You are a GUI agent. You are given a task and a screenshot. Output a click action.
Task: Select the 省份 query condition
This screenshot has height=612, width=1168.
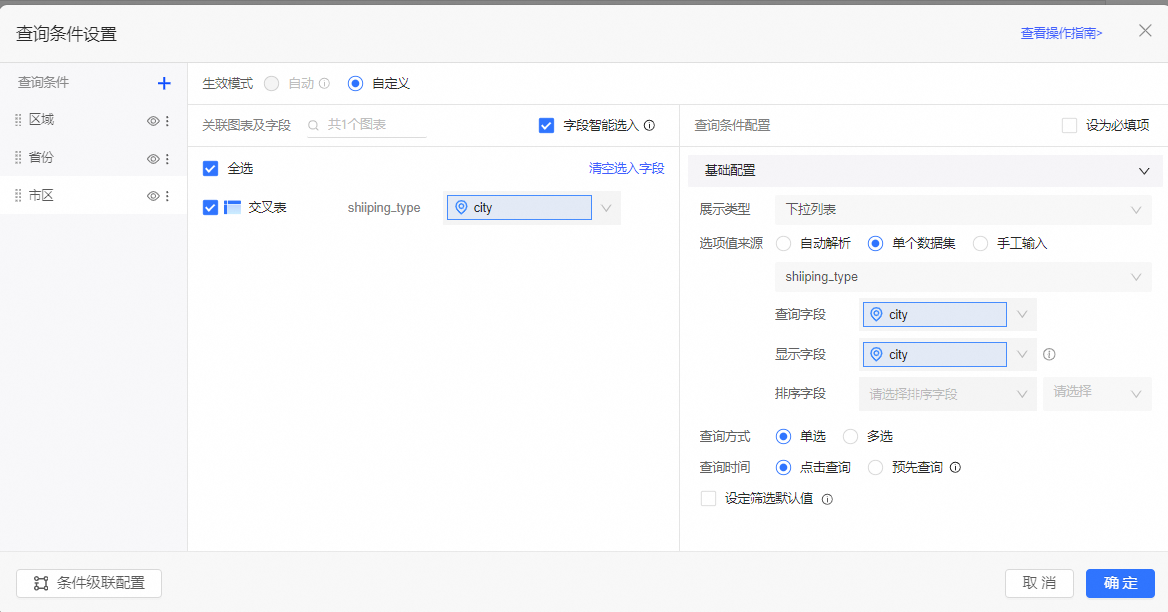tap(42, 158)
